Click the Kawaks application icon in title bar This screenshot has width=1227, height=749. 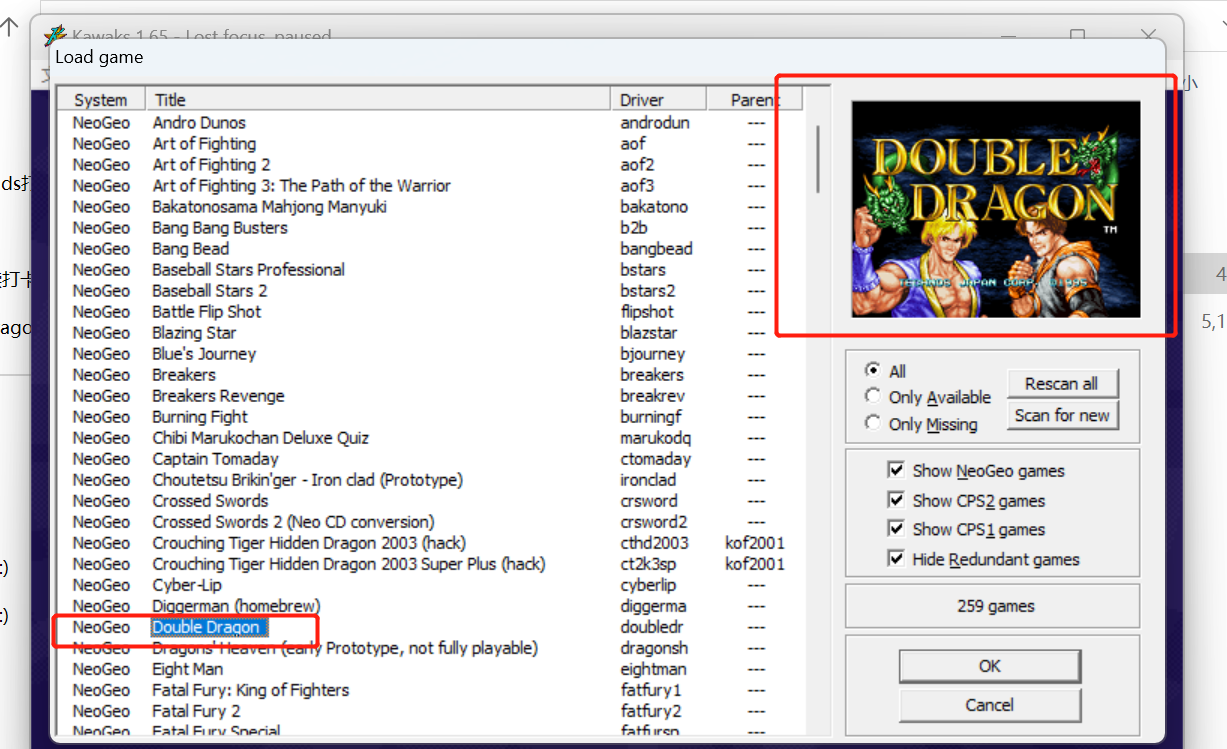(x=55, y=36)
